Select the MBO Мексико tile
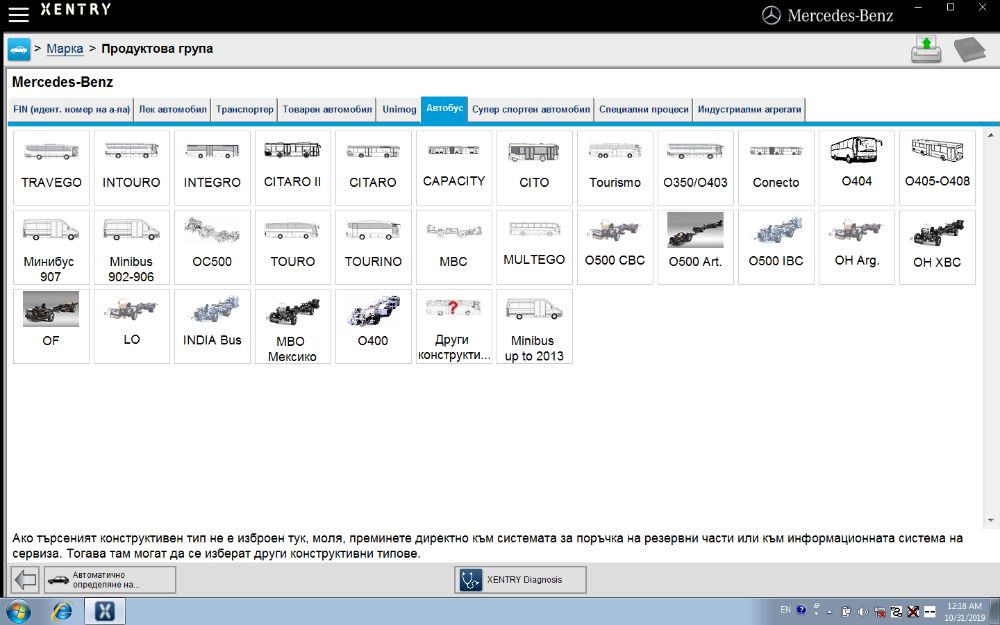Screen dimensions: 1000x625 pyautogui.click(x=293, y=327)
